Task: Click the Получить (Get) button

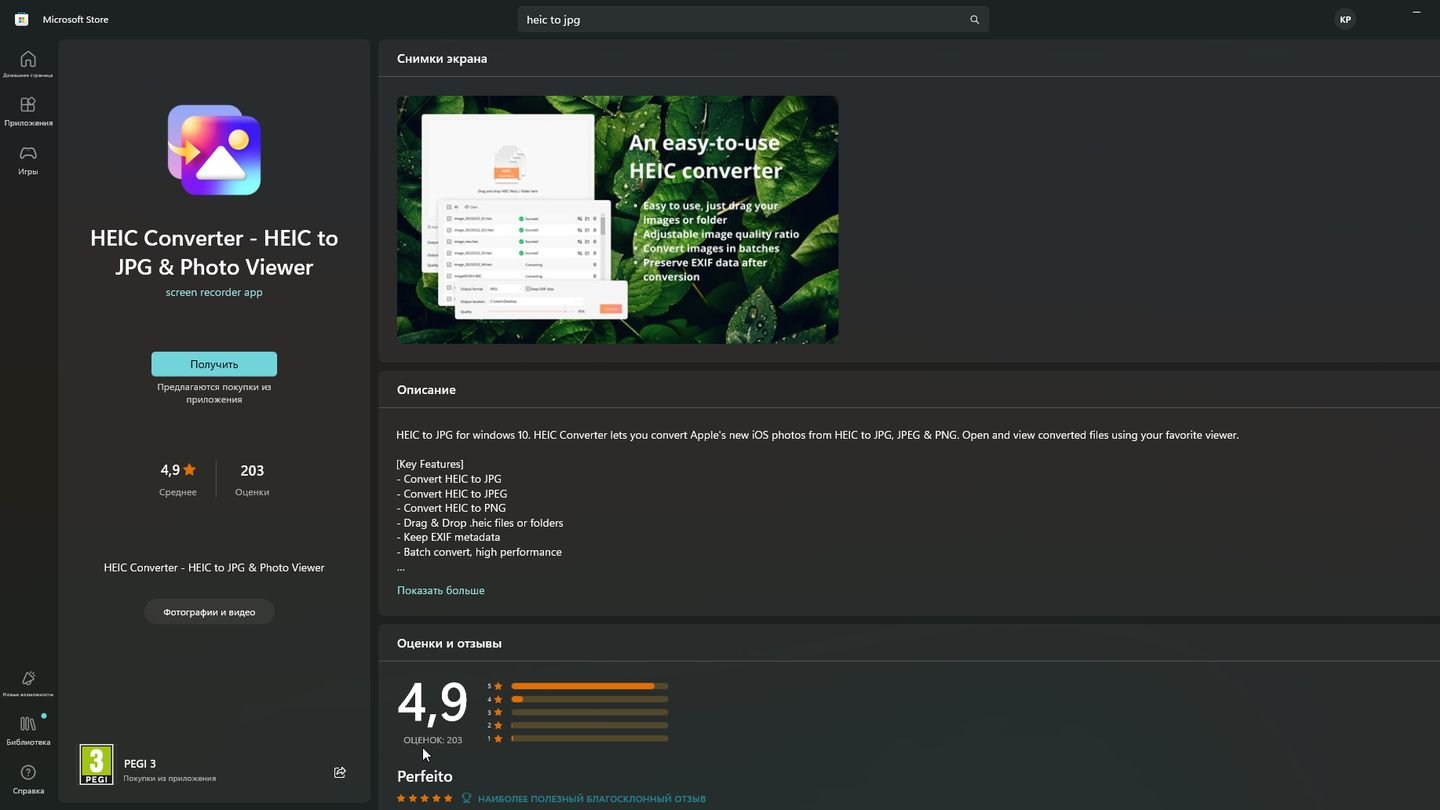Action: (x=214, y=364)
